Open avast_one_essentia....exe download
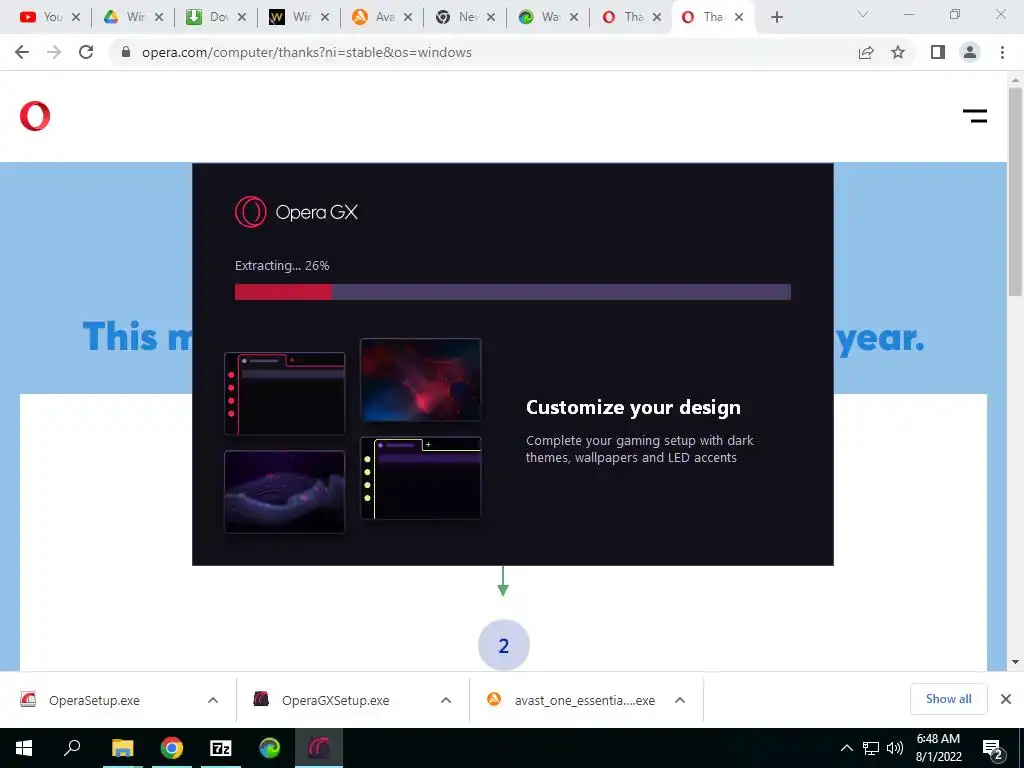Screen dimensions: 1024x768 pyautogui.click(x=584, y=700)
